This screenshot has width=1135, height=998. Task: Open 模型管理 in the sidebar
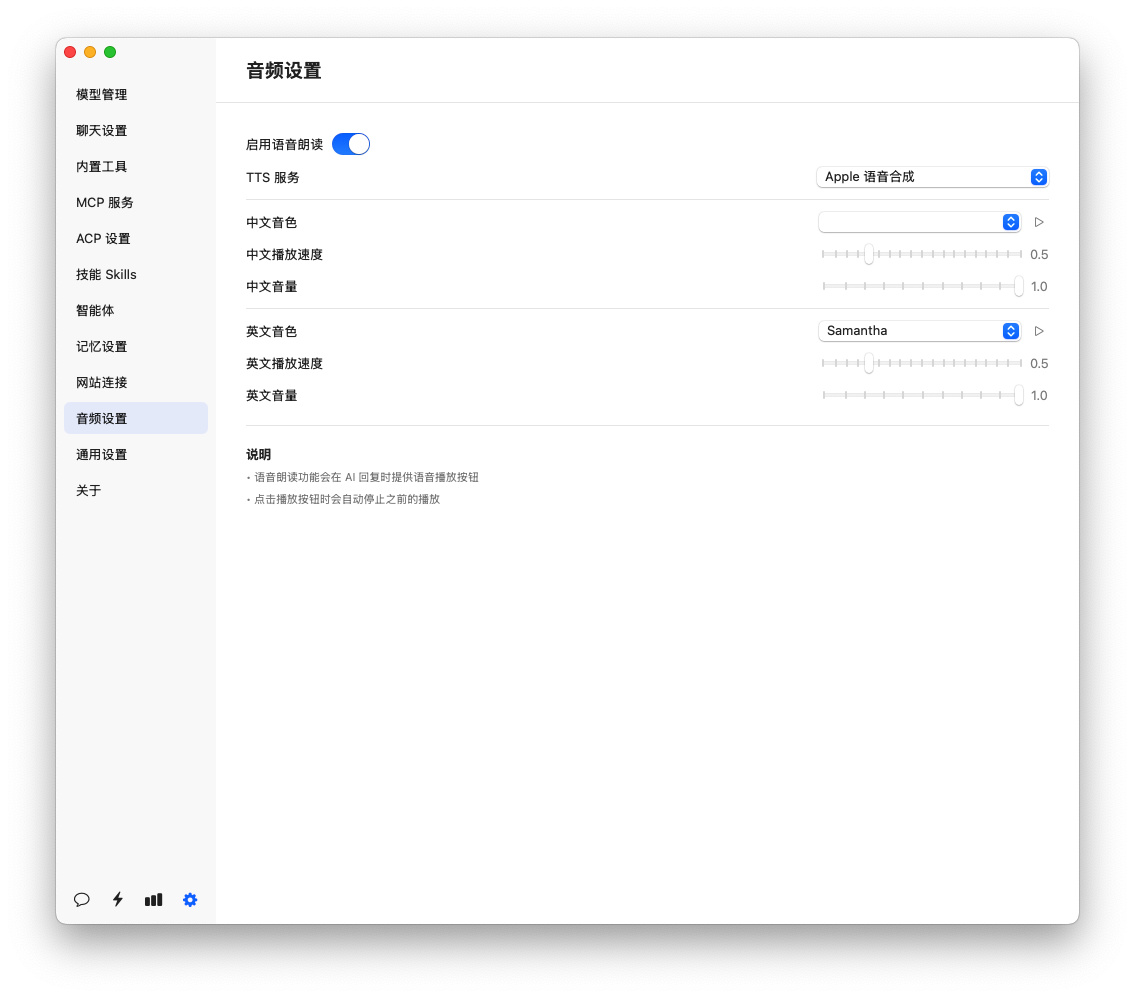click(x=102, y=94)
